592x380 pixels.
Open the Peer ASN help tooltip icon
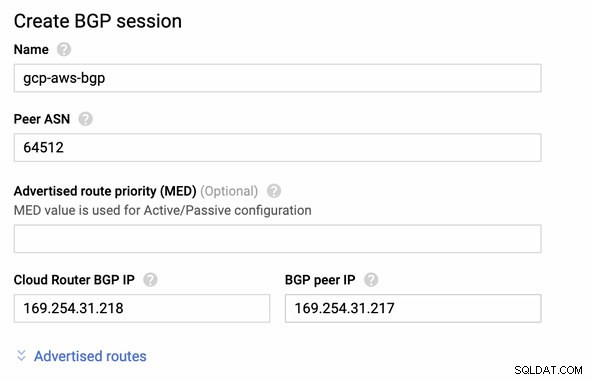tap(85, 119)
